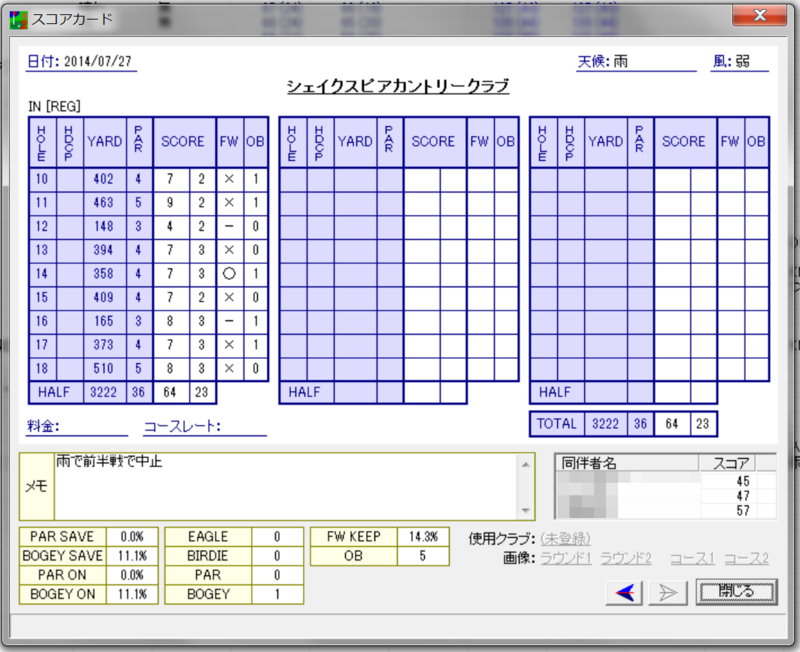
Task: Click the fairway X mark on hole 10
Action: click(x=229, y=180)
